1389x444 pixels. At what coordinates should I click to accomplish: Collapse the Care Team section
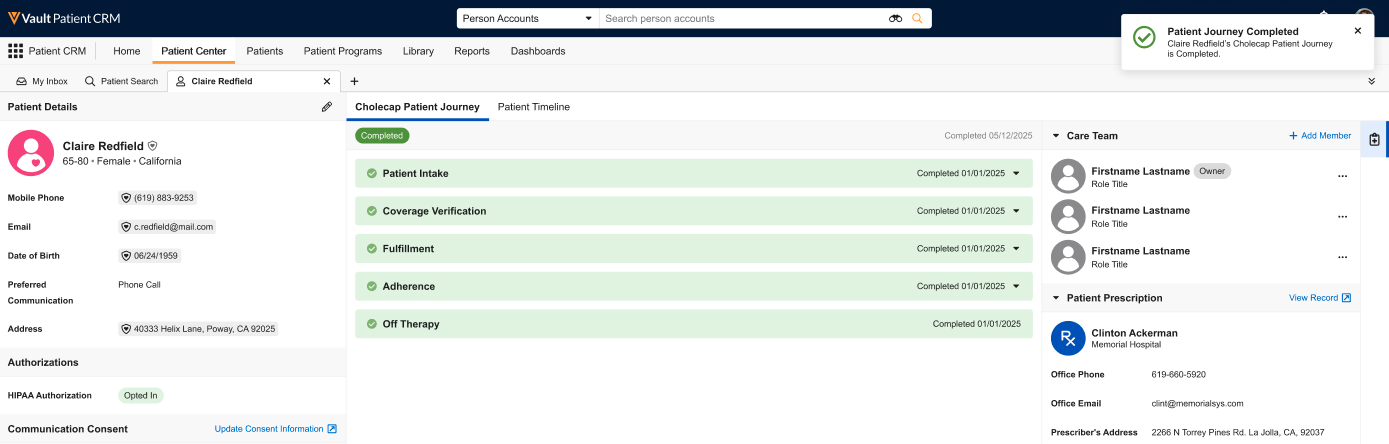(1055, 136)
